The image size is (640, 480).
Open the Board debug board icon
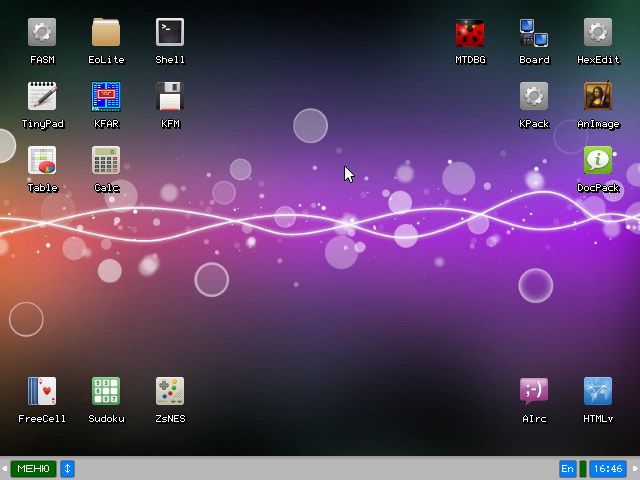(x=534, y=33)
